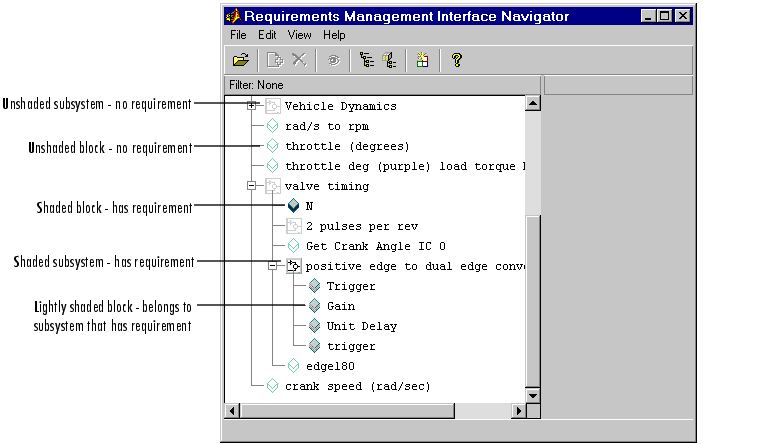Select the rad/s to rpm block icon
758x444 pixels.
(273, 126)
